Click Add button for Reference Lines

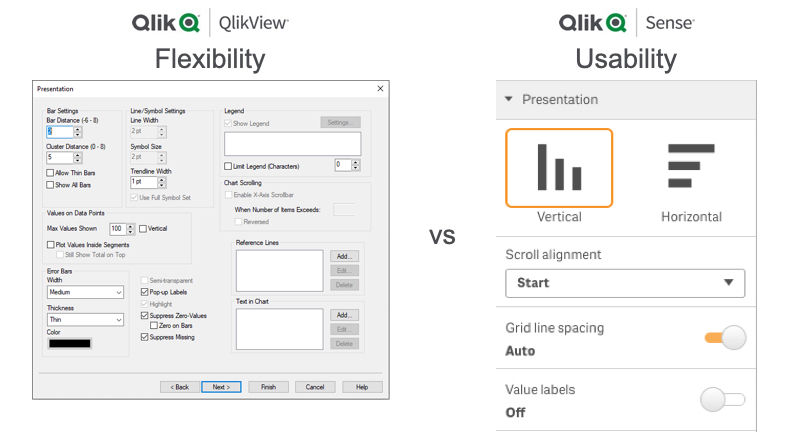[x=344, y=256]
